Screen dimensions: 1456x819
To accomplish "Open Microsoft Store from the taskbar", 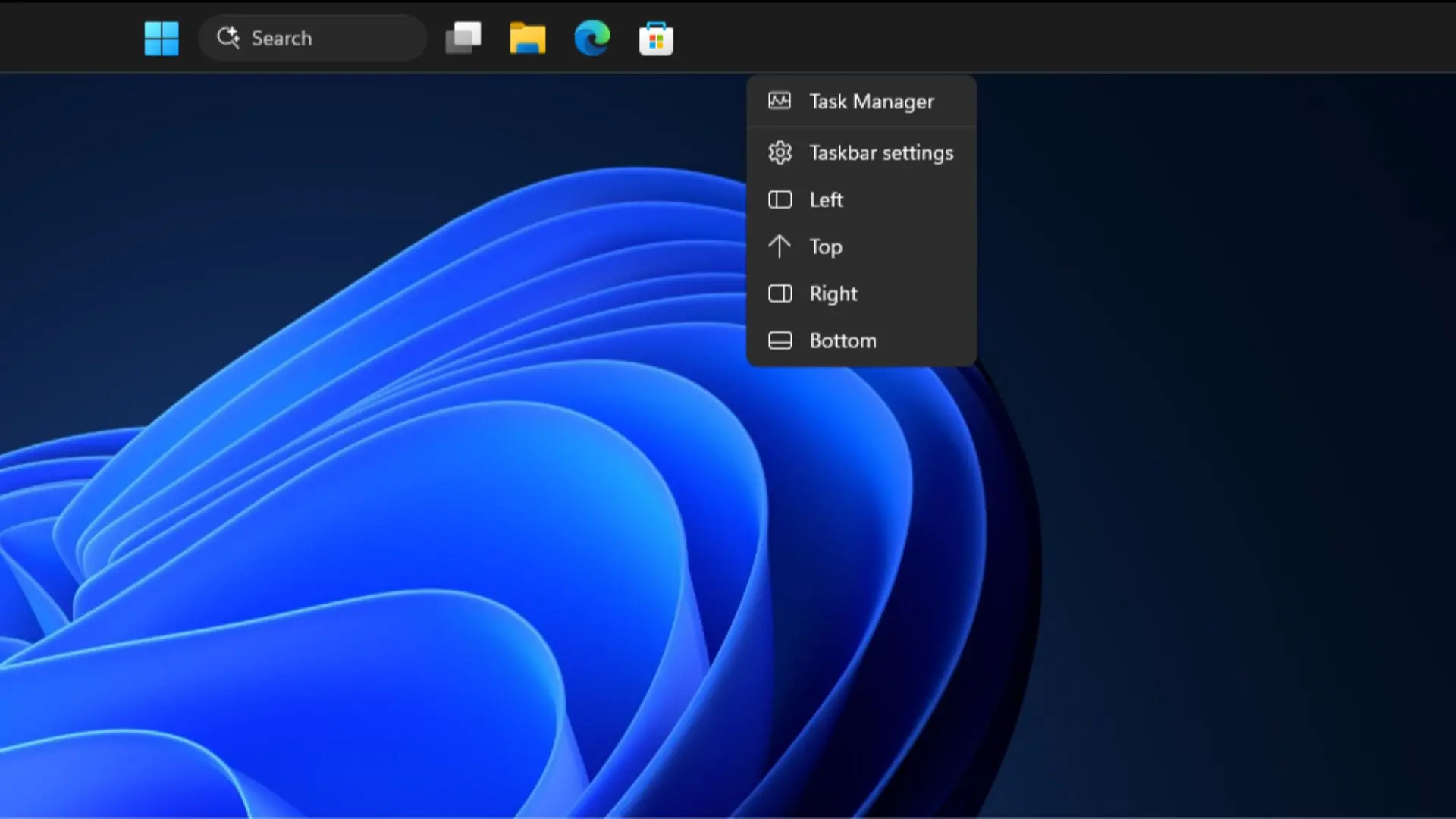I will point(656,38).
